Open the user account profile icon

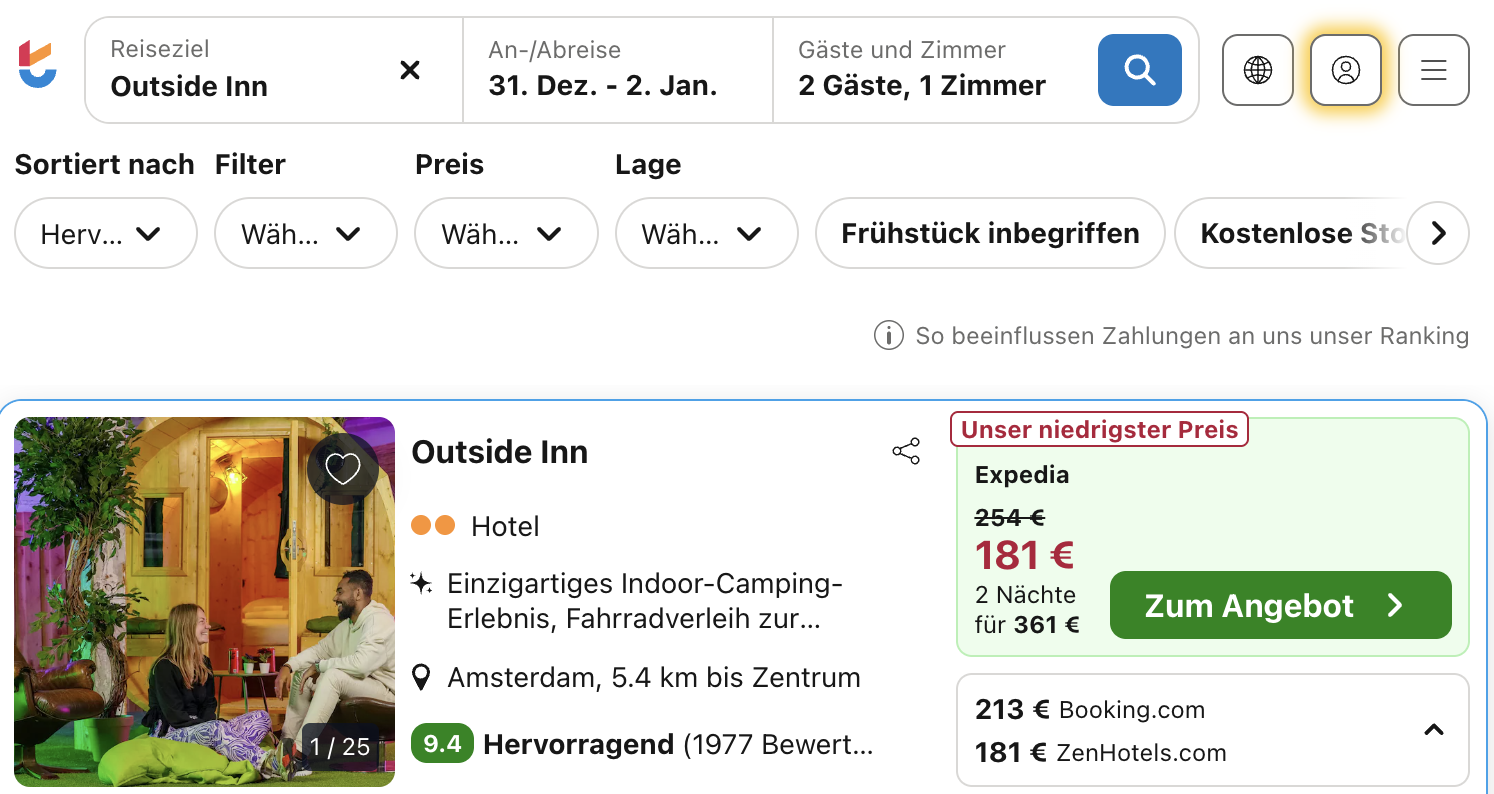coord(1346,70)
